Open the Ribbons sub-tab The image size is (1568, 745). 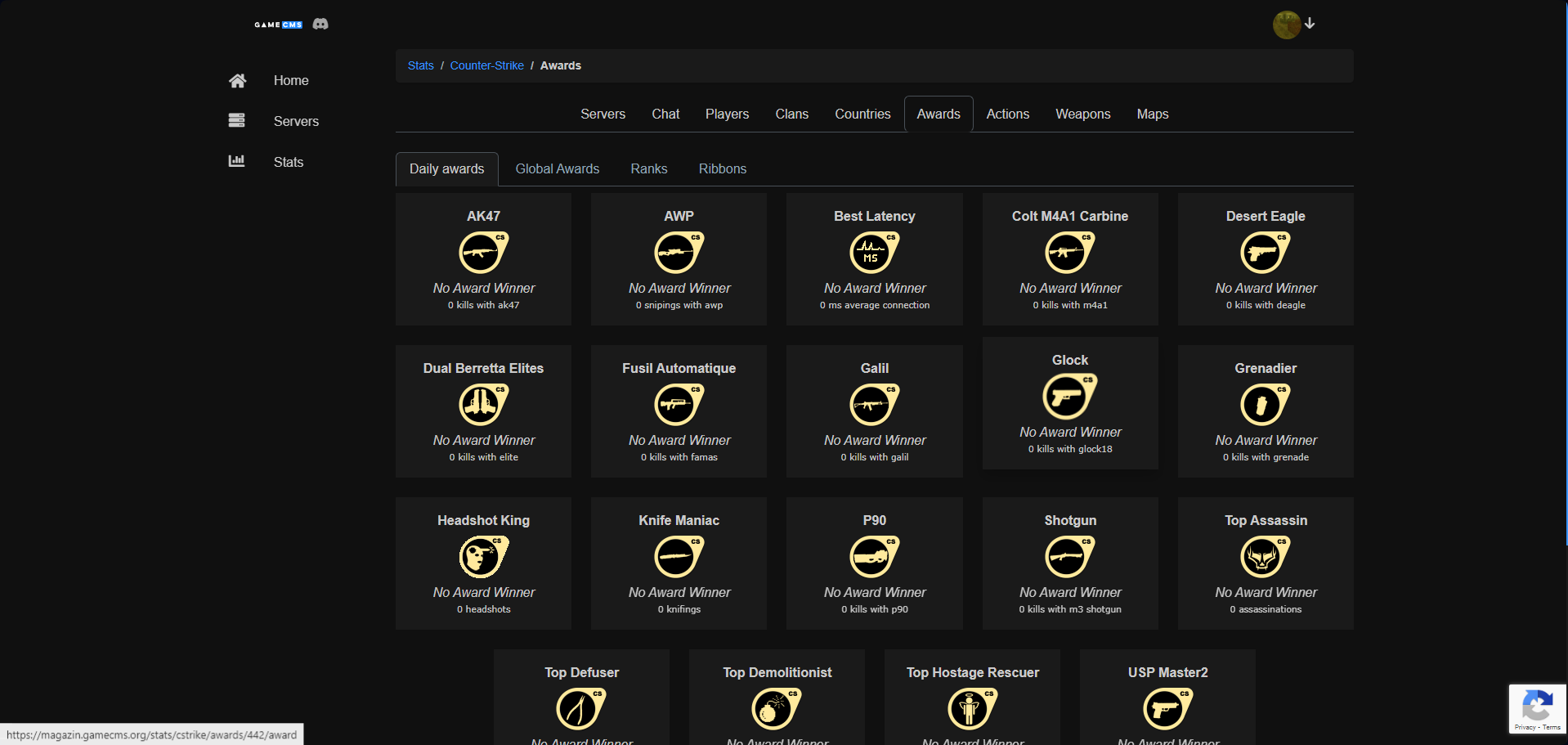click(722, 168)
